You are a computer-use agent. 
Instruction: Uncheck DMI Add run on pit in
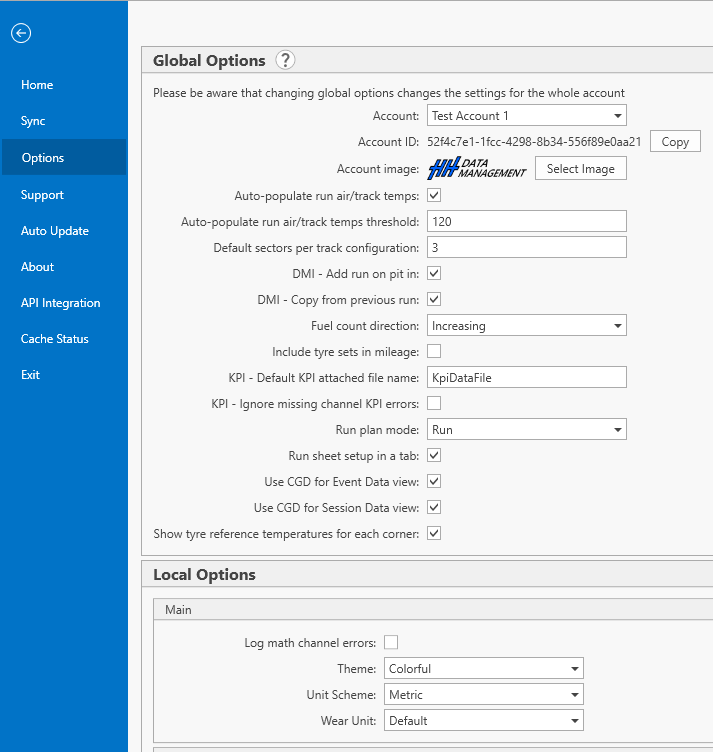point(434,273)
